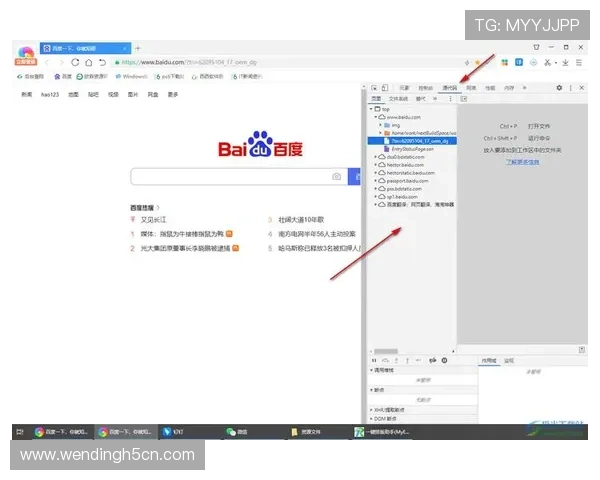The image size is (600, 480).
Task: Open the colorful apps grid toolbar icon
Action: (x=505, y=62)
